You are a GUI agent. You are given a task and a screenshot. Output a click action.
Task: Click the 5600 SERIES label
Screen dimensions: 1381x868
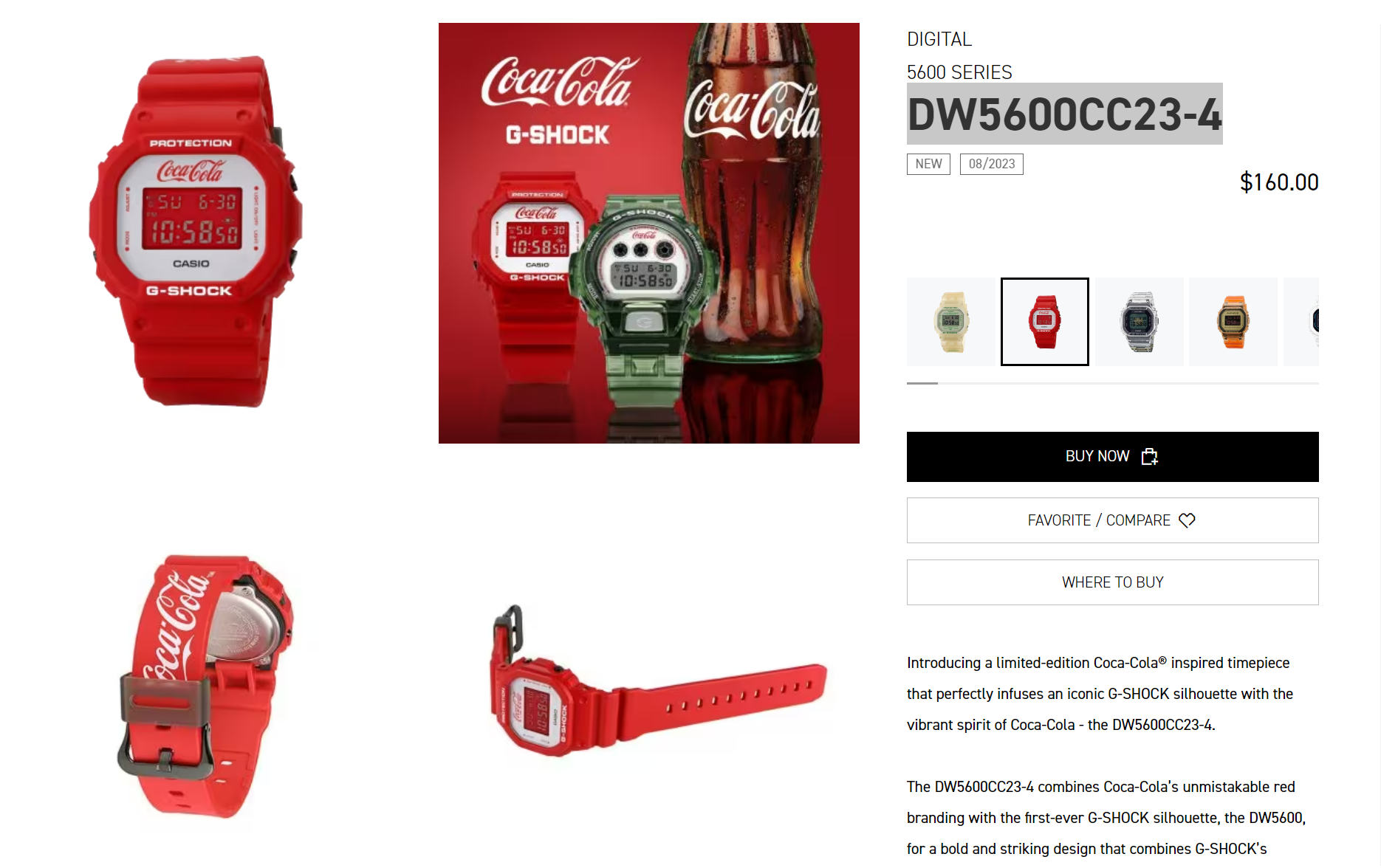(959, 72)
